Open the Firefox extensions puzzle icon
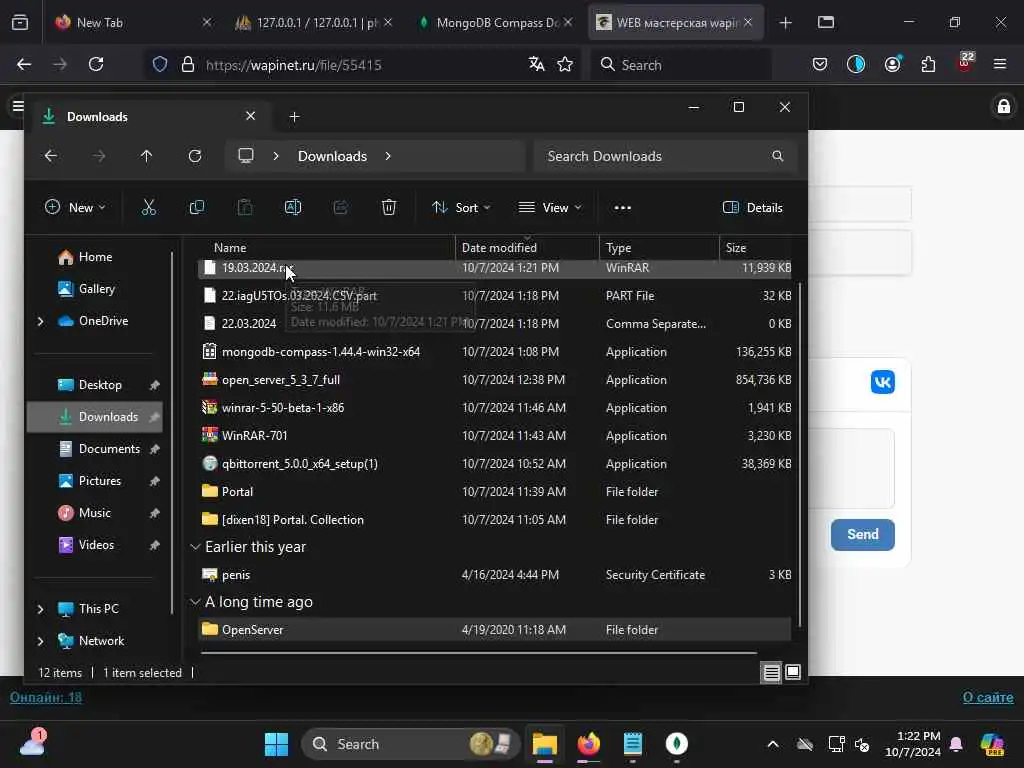The height and width of the screenshot is (768, 1024). 928,64
